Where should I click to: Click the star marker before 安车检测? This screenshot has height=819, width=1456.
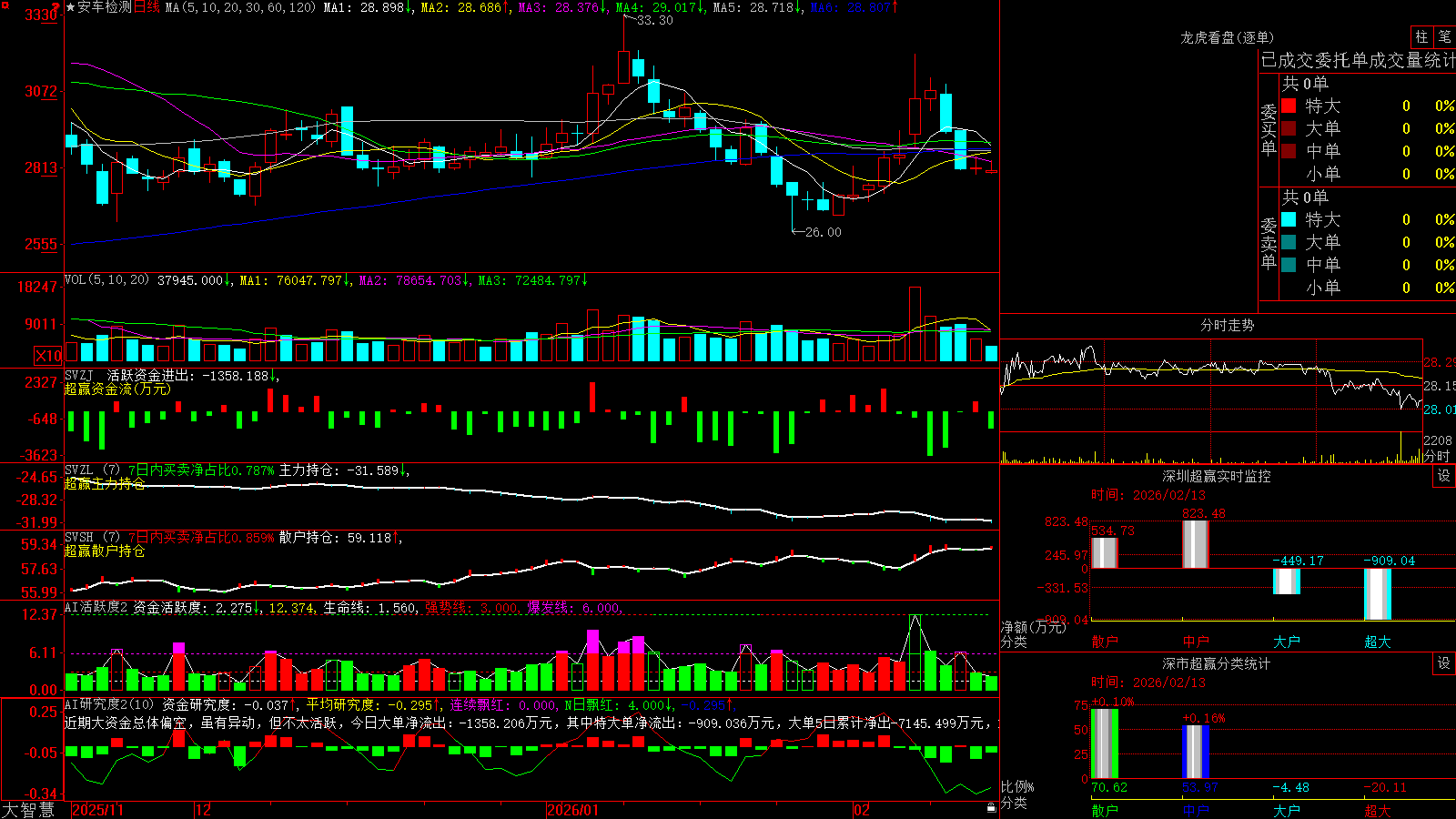[x=70, y=7]
